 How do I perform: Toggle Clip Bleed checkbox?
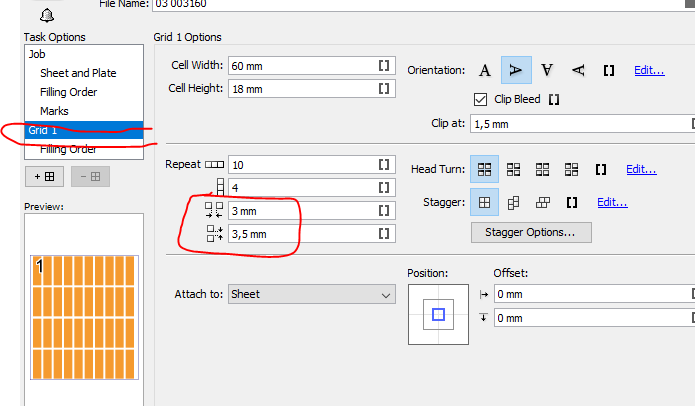coord(480,99)
